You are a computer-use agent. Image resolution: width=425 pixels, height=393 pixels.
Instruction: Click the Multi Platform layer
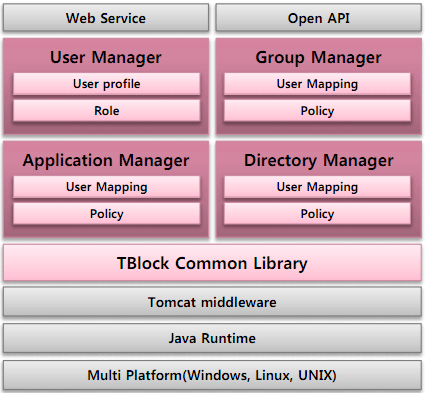pos(212,375)
